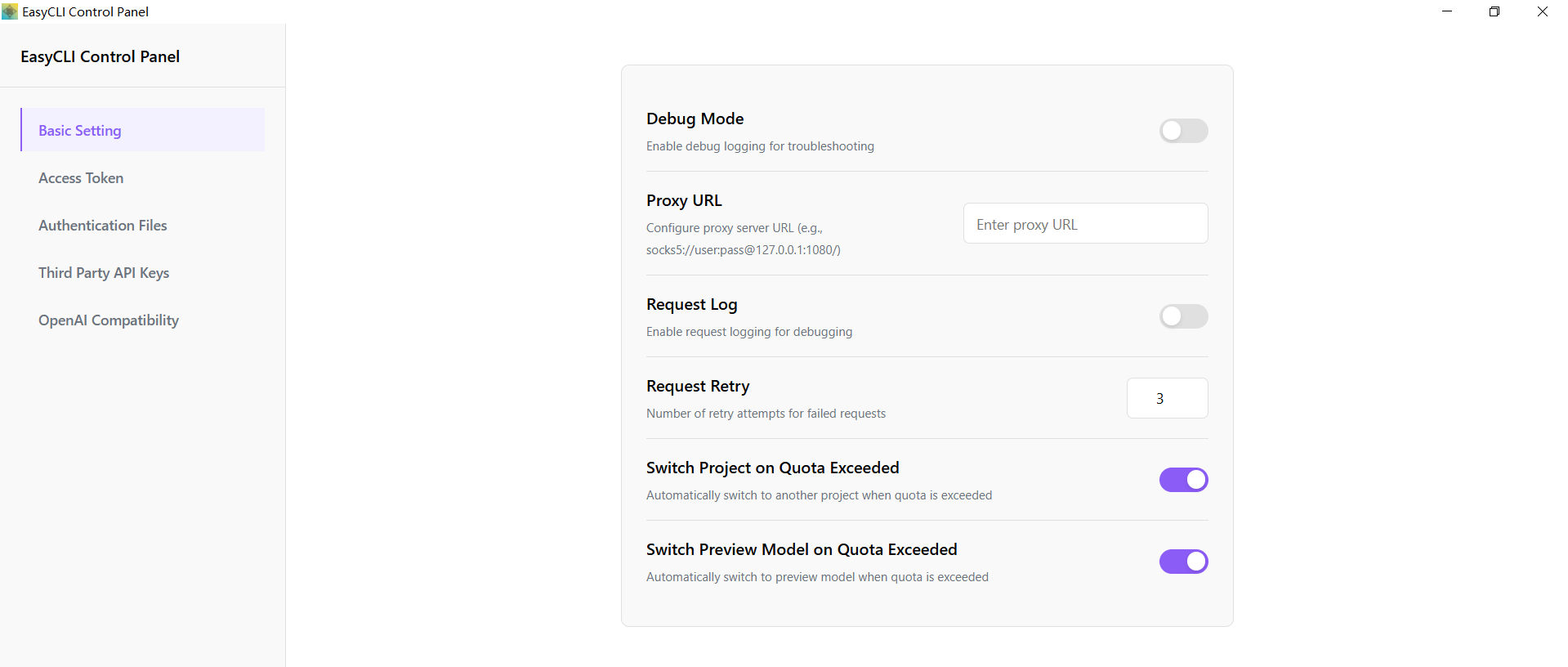The height and width of the screenshot is (667, 1568).
Task: Focus the Enter proxy URL input field
Action: pyautogui.click(x=1085, y=223)
